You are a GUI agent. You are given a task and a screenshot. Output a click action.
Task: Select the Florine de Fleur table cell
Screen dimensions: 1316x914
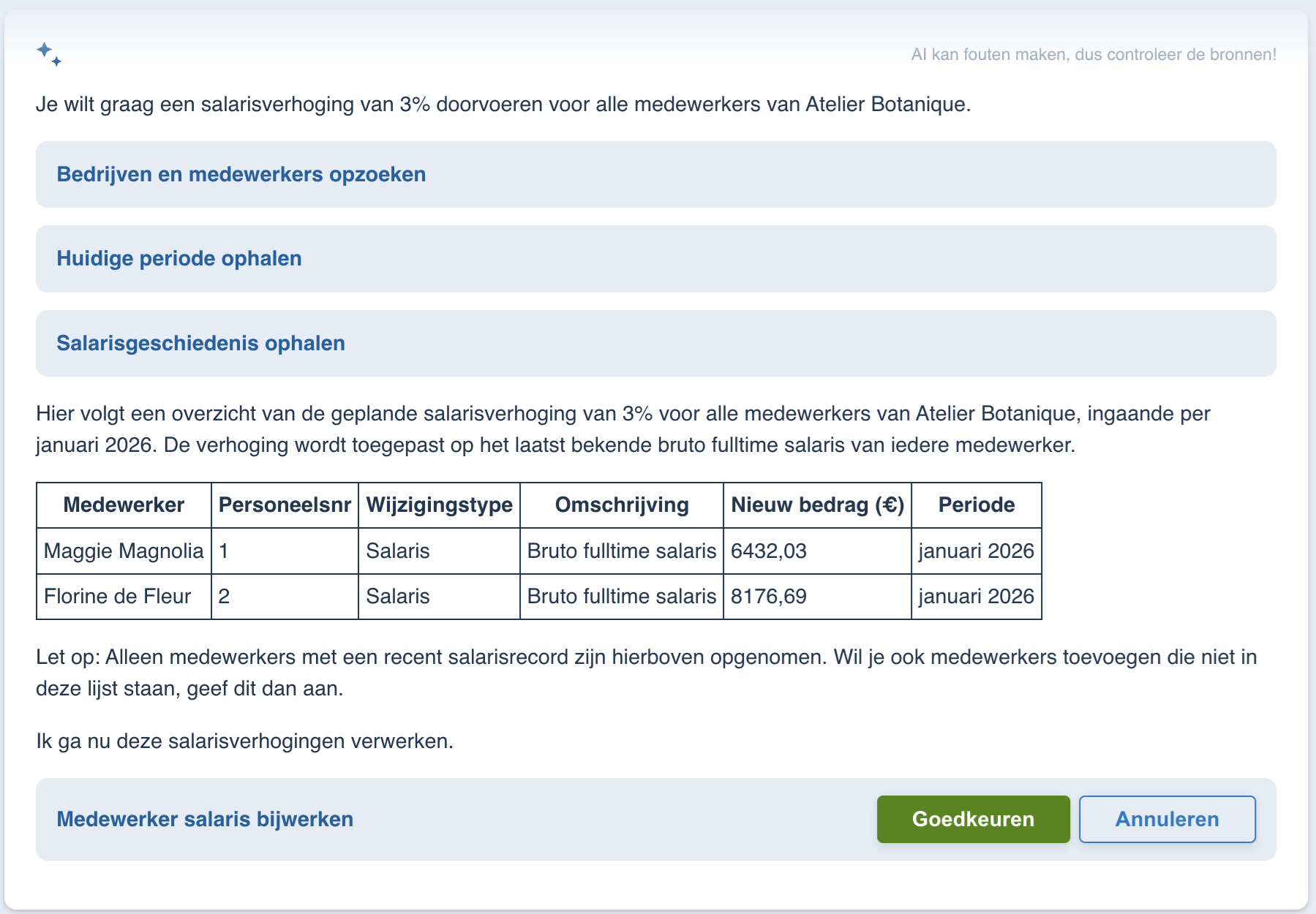[124, 597]
